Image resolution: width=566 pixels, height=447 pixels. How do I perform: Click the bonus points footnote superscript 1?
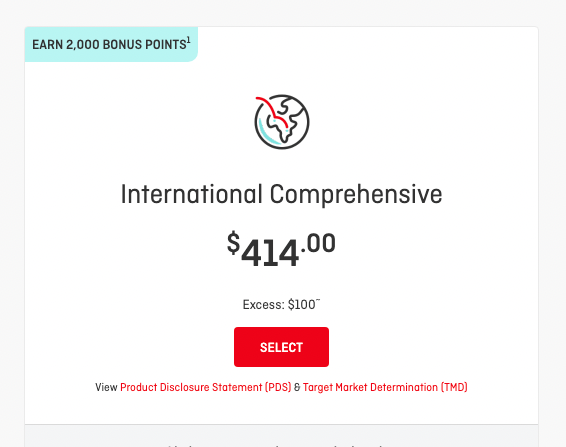pos(188,39)
